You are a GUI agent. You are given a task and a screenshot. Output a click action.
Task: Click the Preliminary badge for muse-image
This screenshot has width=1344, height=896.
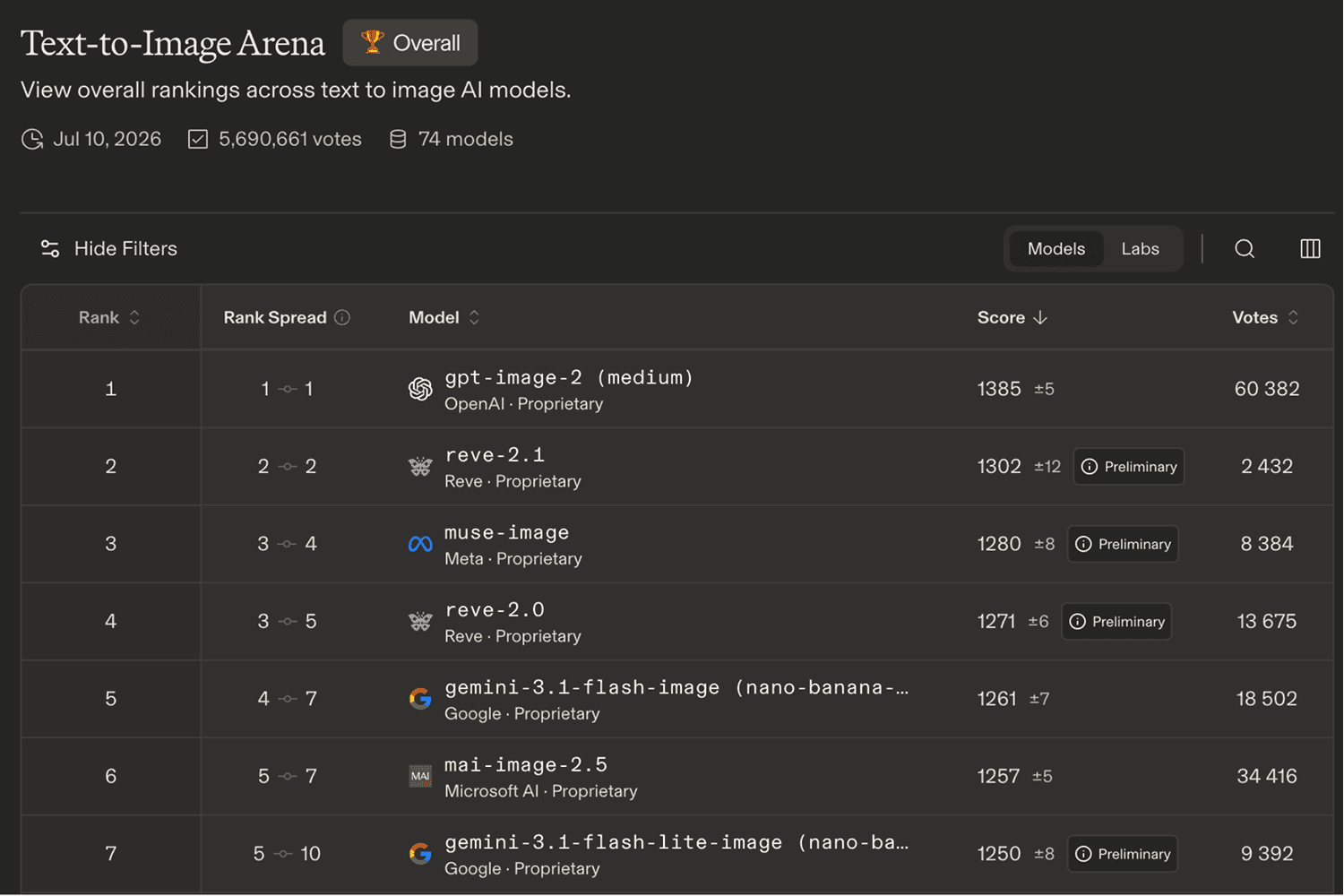(x=1123, y=544)
